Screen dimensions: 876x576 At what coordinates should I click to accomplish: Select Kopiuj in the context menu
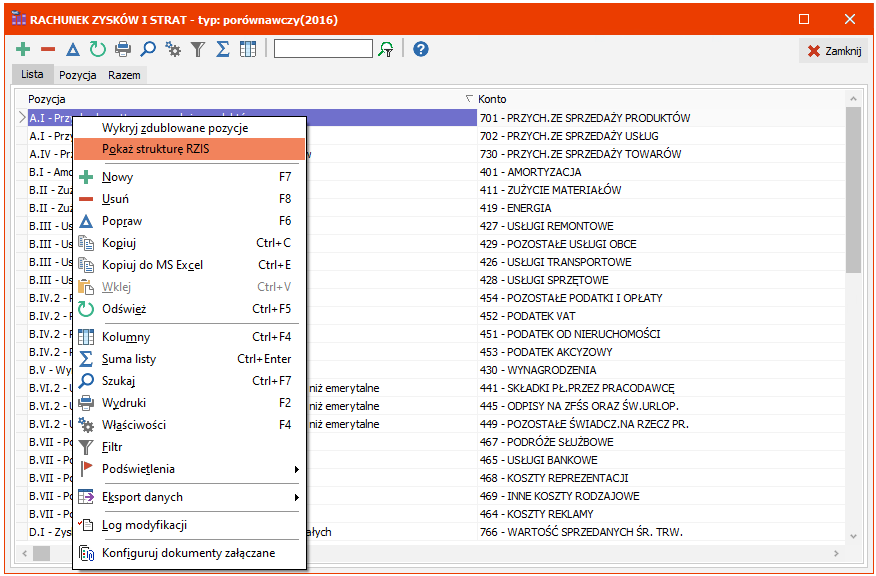pos(190,243)
